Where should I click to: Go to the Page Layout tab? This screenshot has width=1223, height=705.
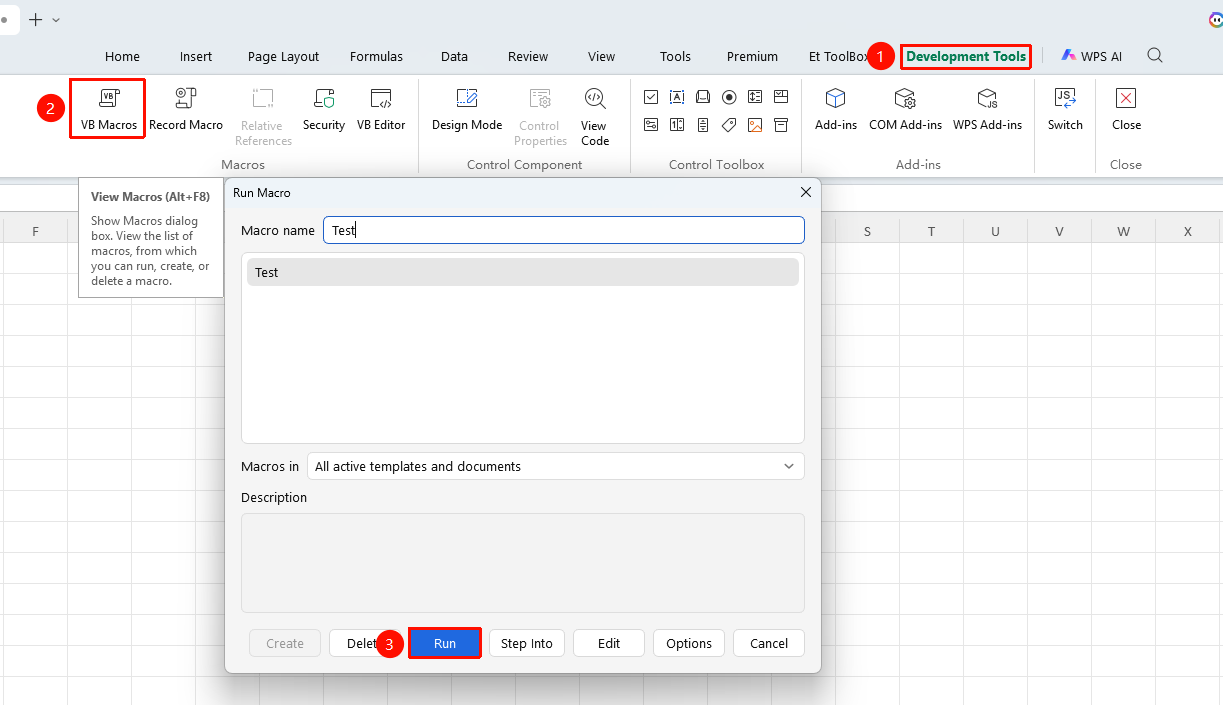283,57
